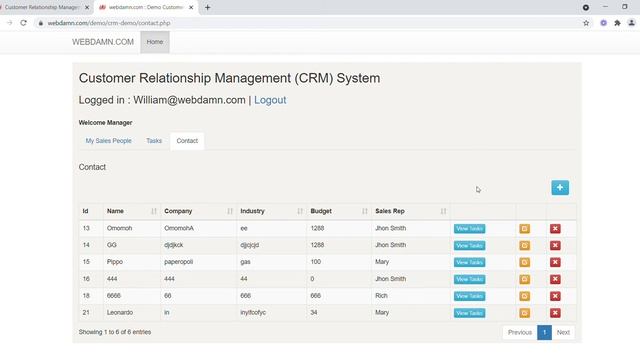Sort table by Company column

coord(198,211)
